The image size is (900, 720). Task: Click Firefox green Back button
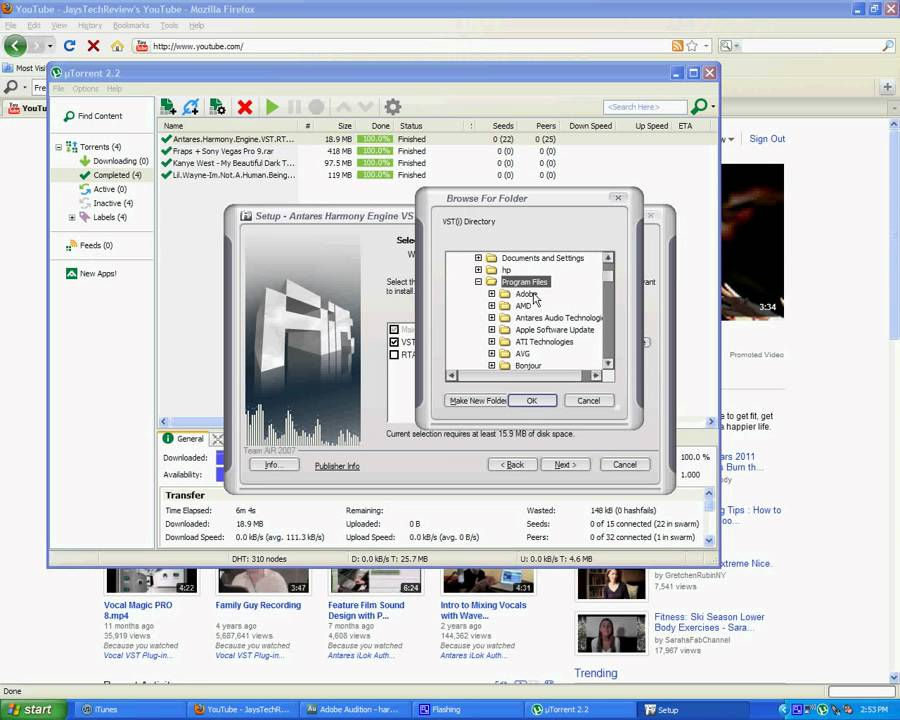(15, 45)
